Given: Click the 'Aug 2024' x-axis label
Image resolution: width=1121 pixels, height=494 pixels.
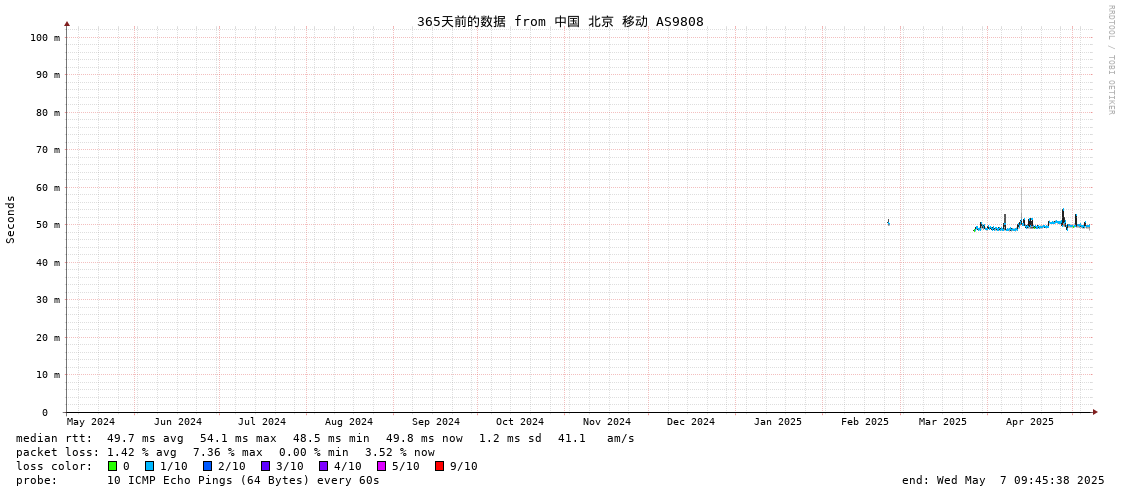Looking at the screenshot, I should pyautogui.click(x=349, y=422).
